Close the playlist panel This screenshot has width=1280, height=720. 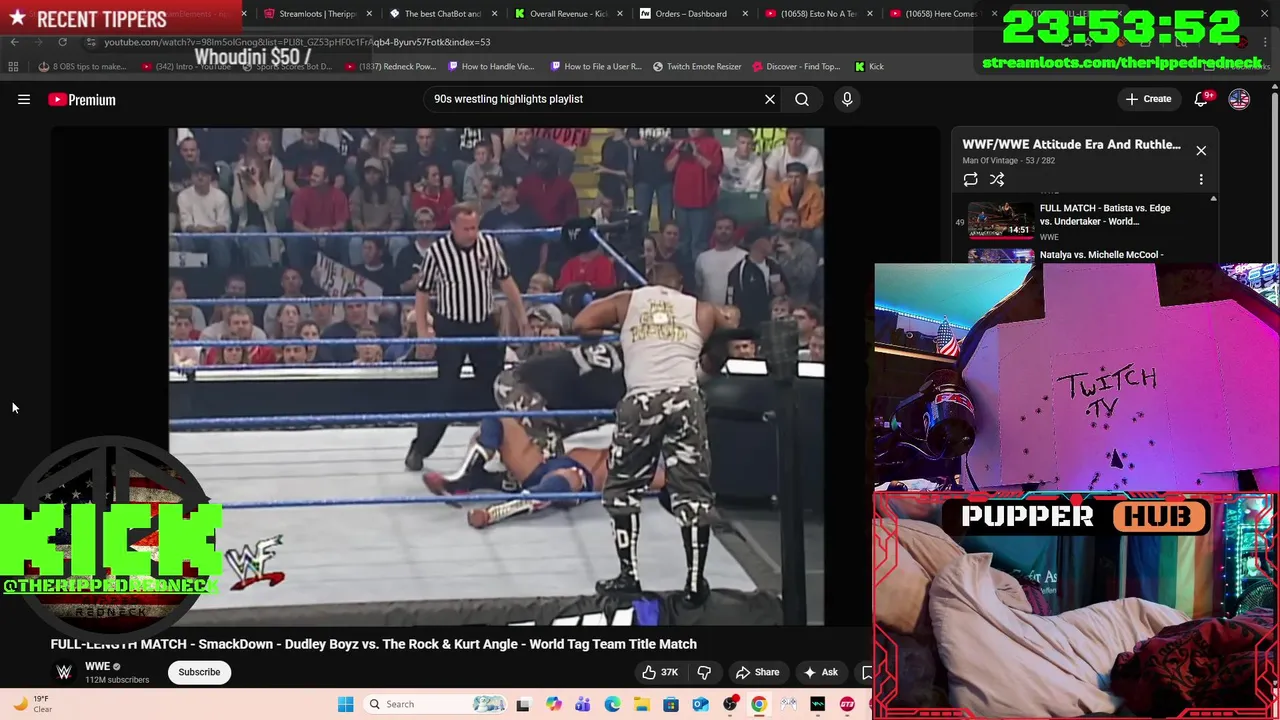tap(1201, 151)
